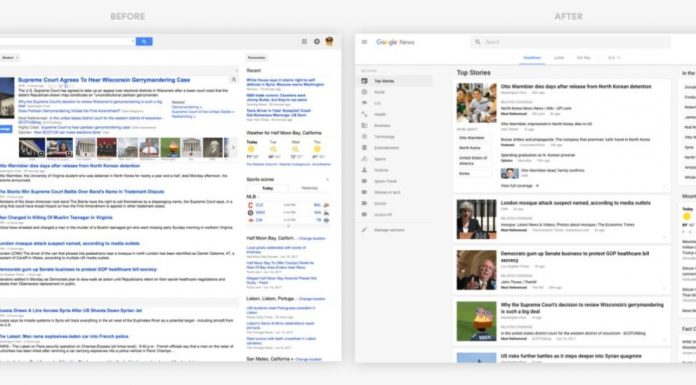Select the U.S. flag icon in sidebar
Screen dimensions: 696x385
click(364, 103)
